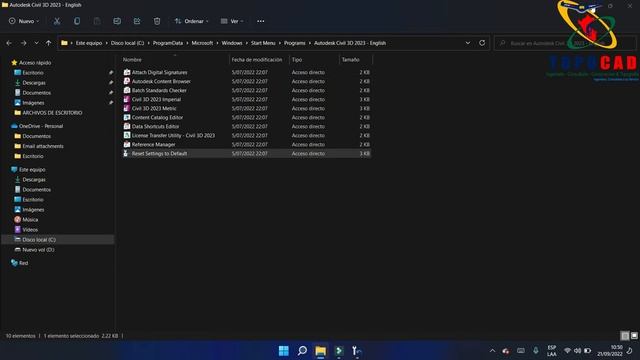Select the Civil 3D 2023 Metric shortcut
The image size is (640, 360).
pos(247,108)
